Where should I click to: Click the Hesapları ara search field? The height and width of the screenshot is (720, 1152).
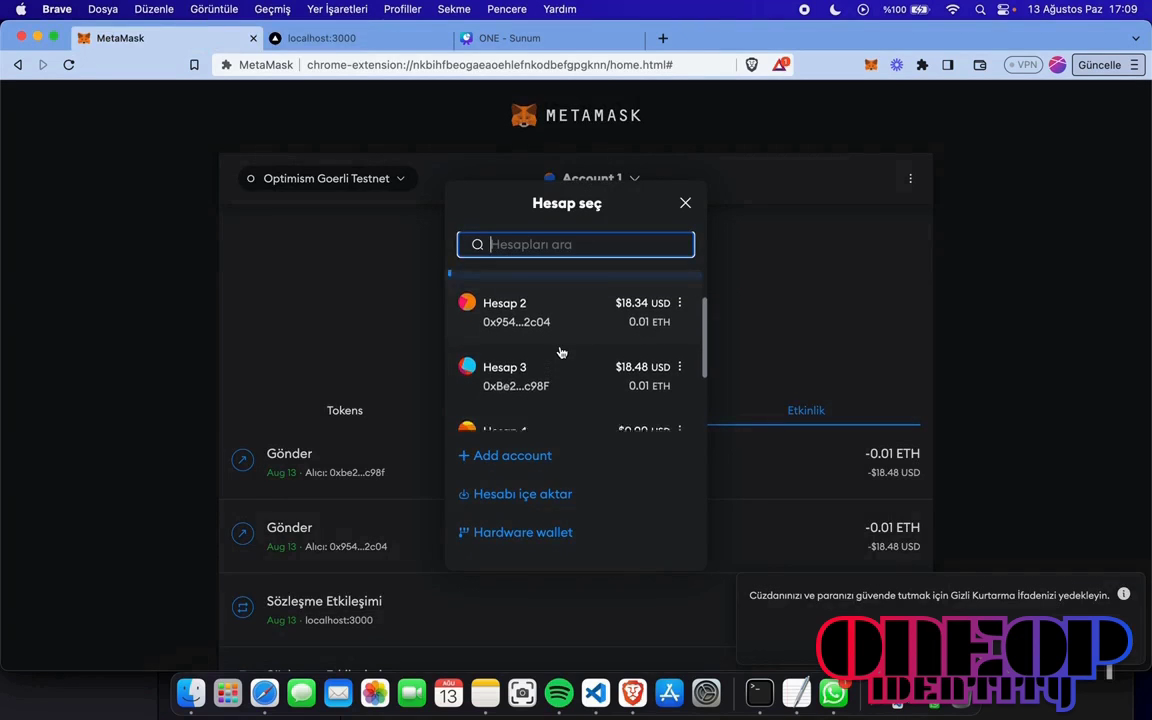(576, 245)
